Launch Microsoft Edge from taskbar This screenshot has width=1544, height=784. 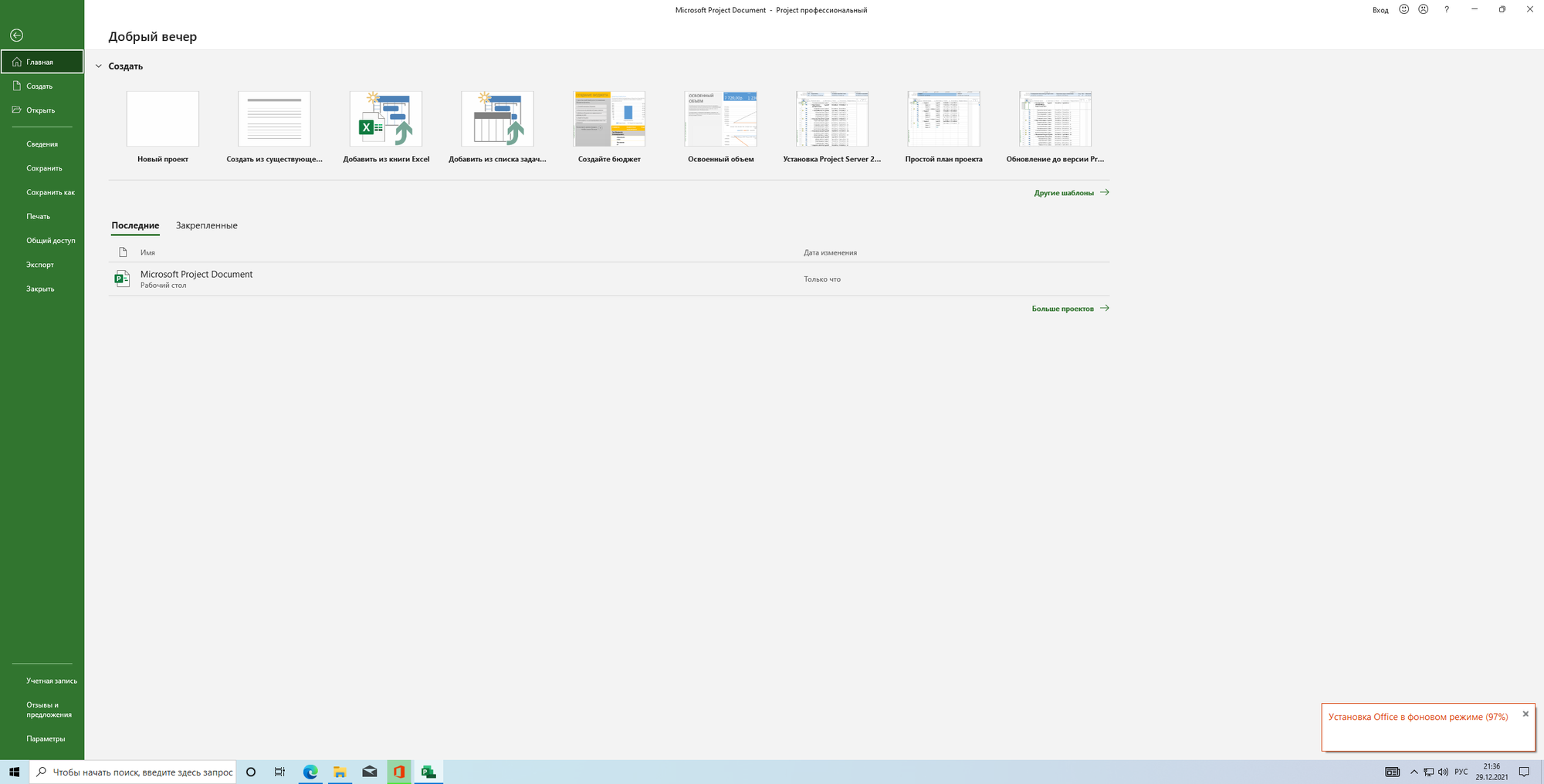coord(310,772)
